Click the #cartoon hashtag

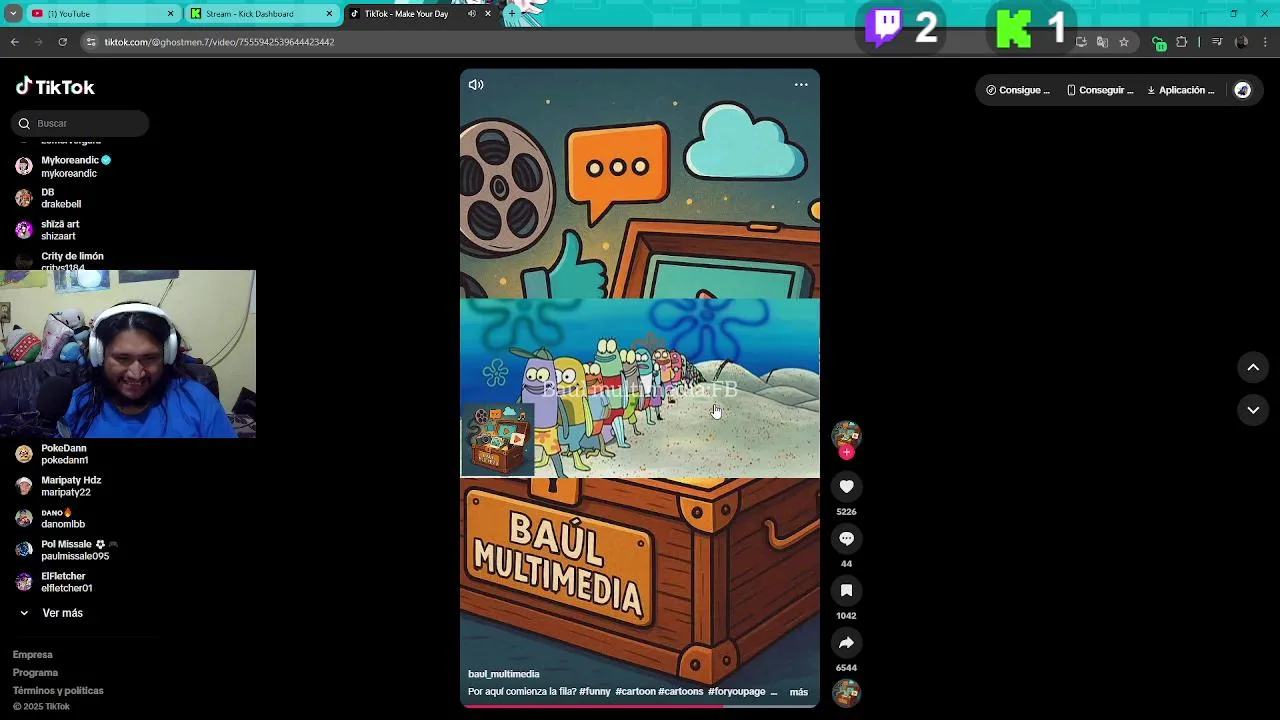(x=635, y=692)
